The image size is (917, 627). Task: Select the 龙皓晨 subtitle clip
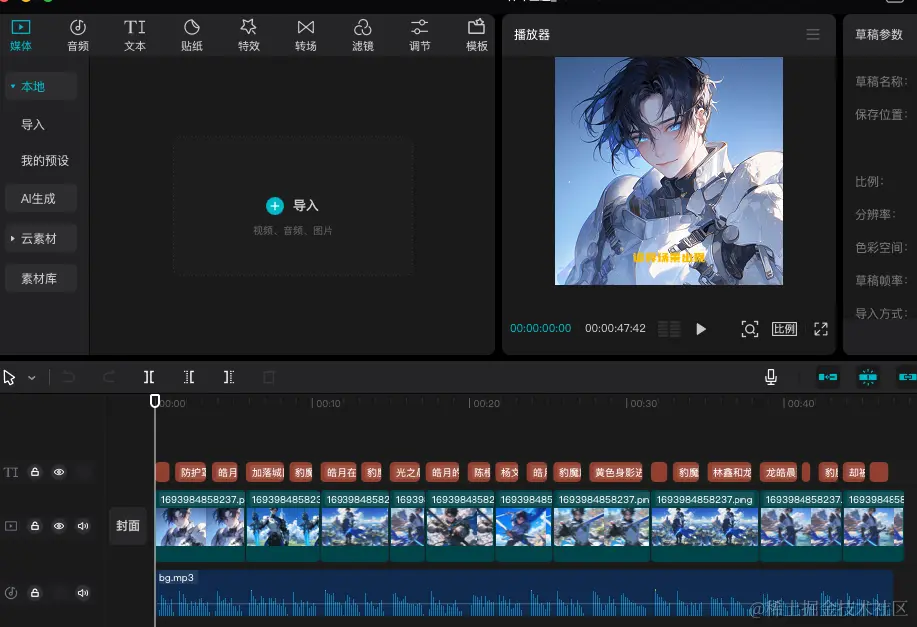(780, 472)
